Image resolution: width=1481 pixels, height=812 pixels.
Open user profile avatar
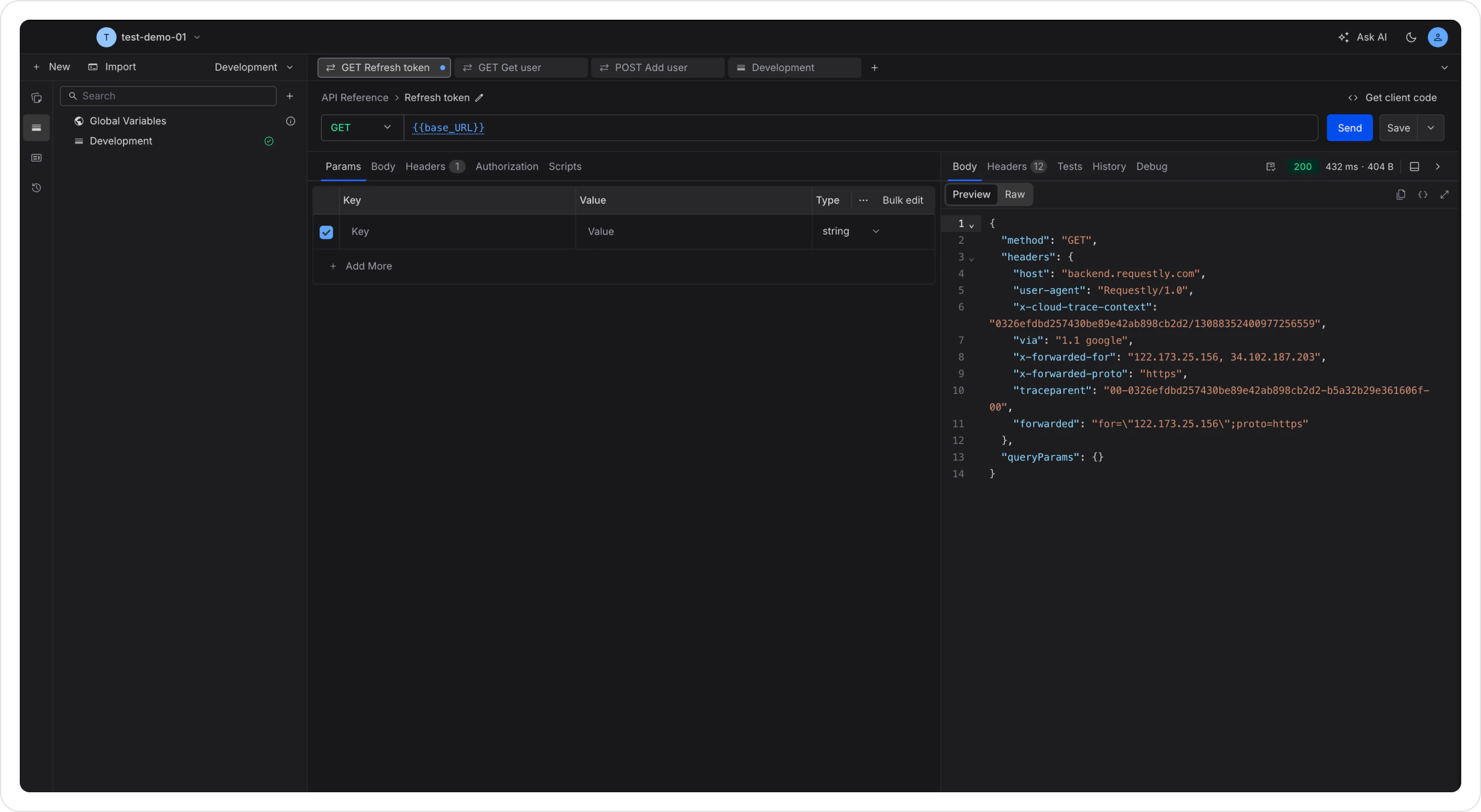pyautogui.click(x=1438, y=37)
